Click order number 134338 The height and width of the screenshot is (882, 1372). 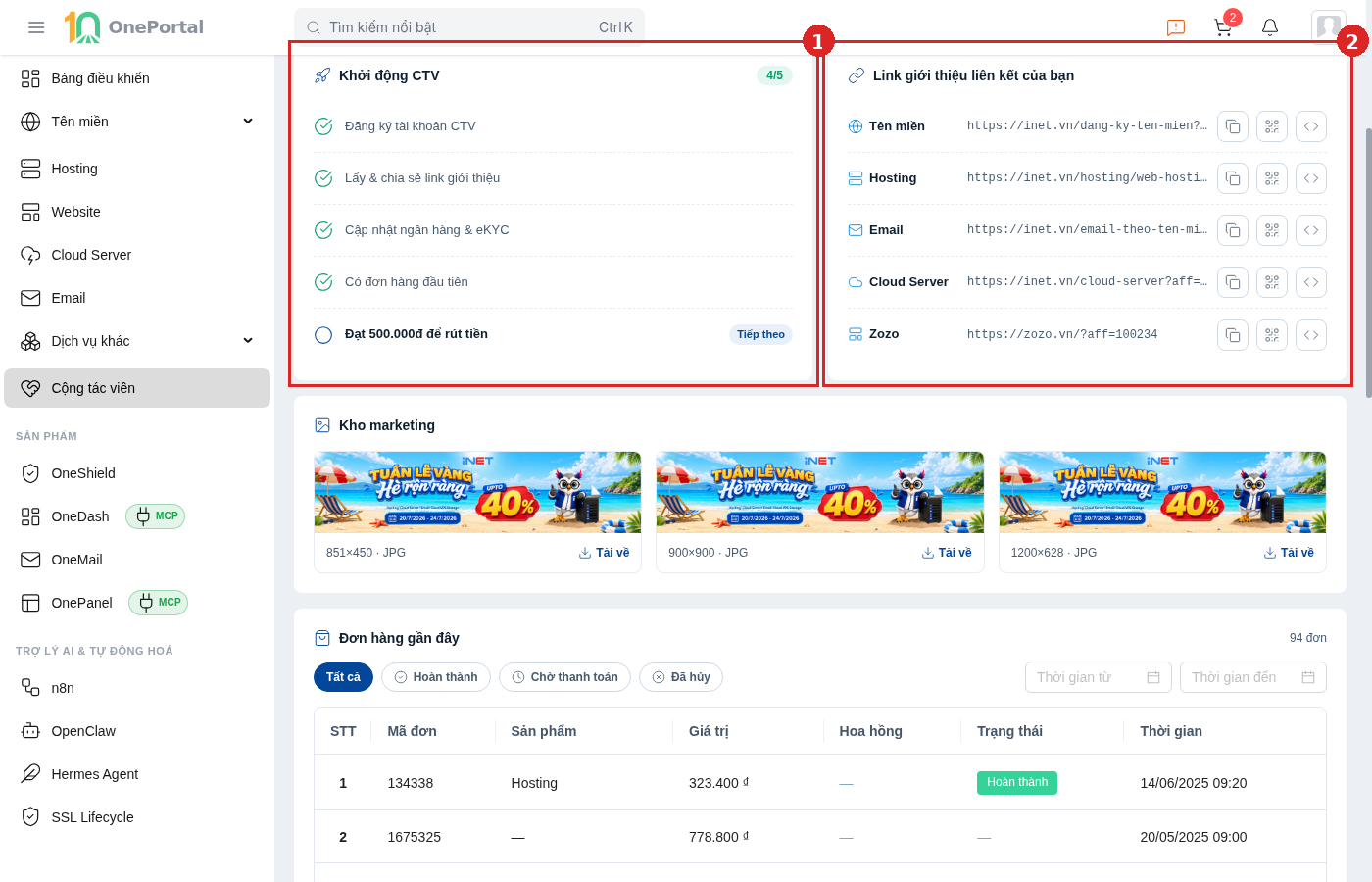coord(411,783)
